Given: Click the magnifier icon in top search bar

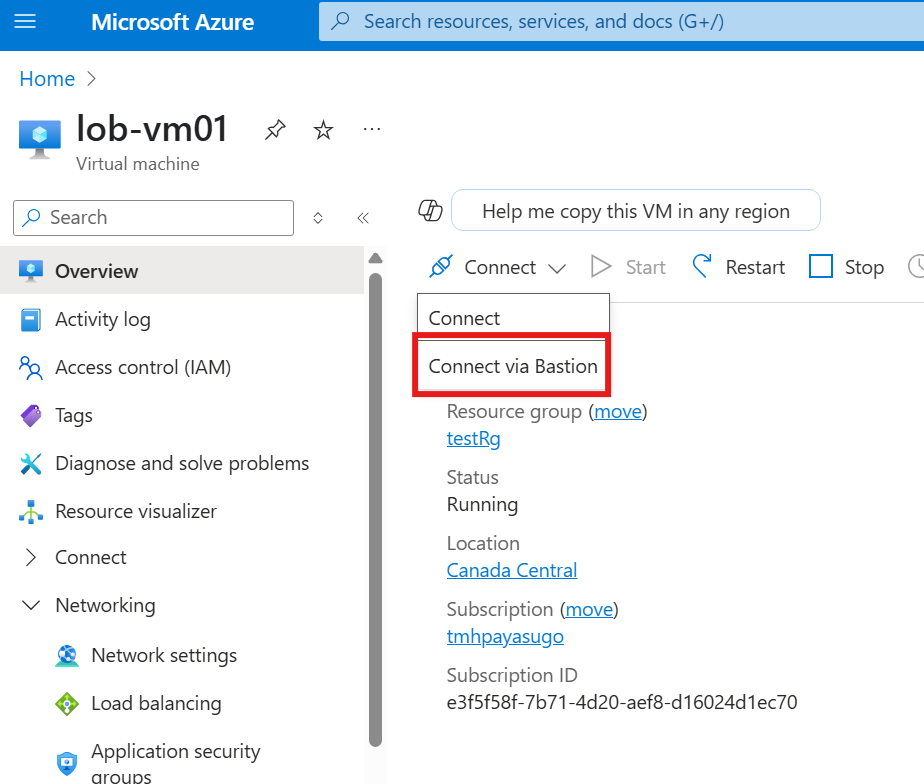Looking at the screenshot, I should (340, 21).
